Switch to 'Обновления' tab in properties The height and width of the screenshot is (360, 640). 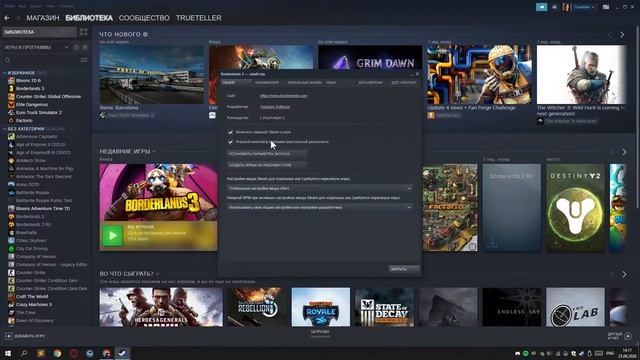[267, 82]
